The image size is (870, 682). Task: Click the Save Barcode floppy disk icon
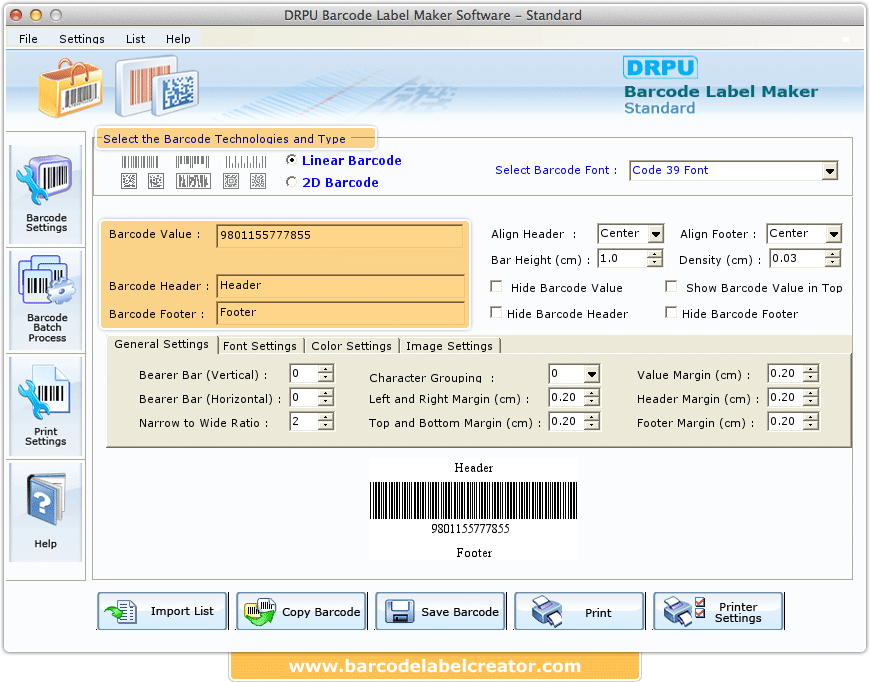click(x=399, y=612)
